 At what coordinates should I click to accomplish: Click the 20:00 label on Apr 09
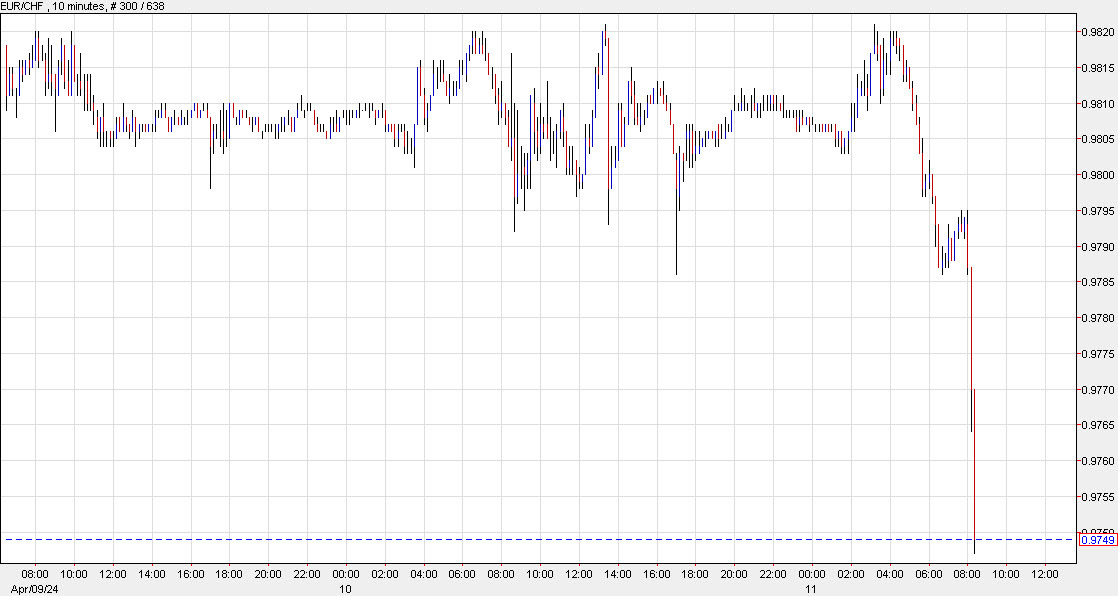point(268,575)
